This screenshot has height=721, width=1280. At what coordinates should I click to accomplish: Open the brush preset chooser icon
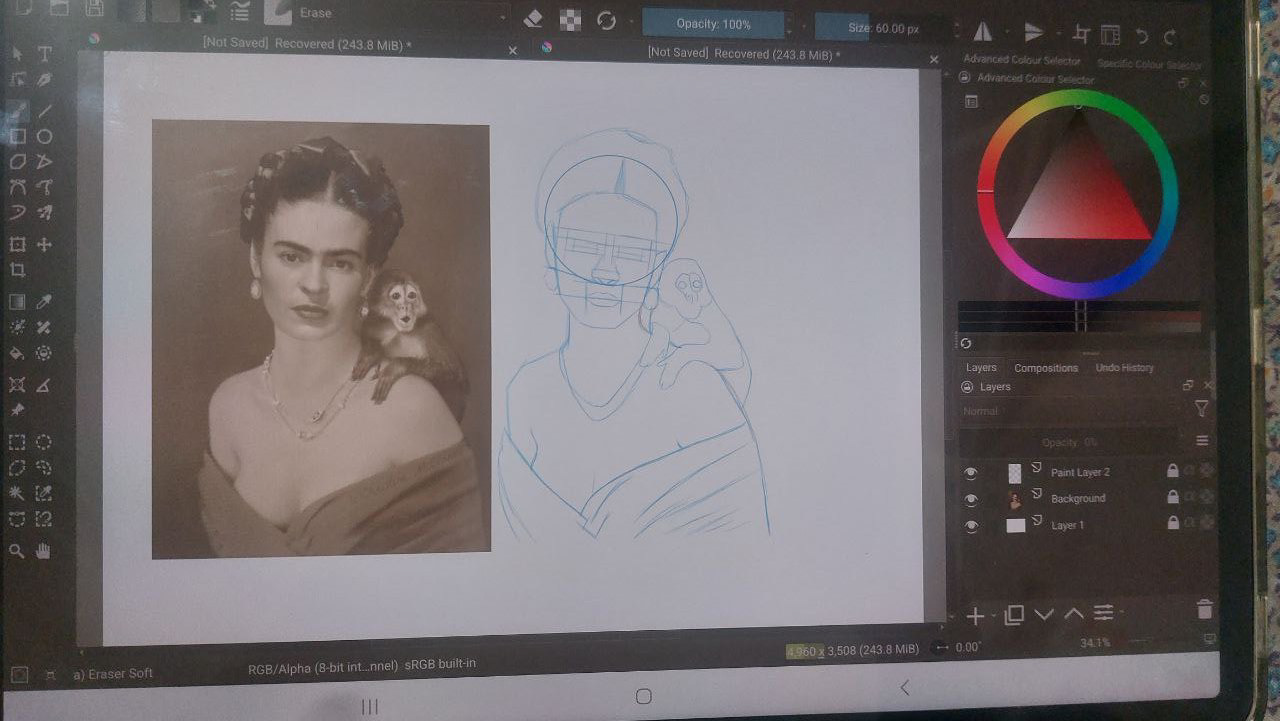[278, 11]
